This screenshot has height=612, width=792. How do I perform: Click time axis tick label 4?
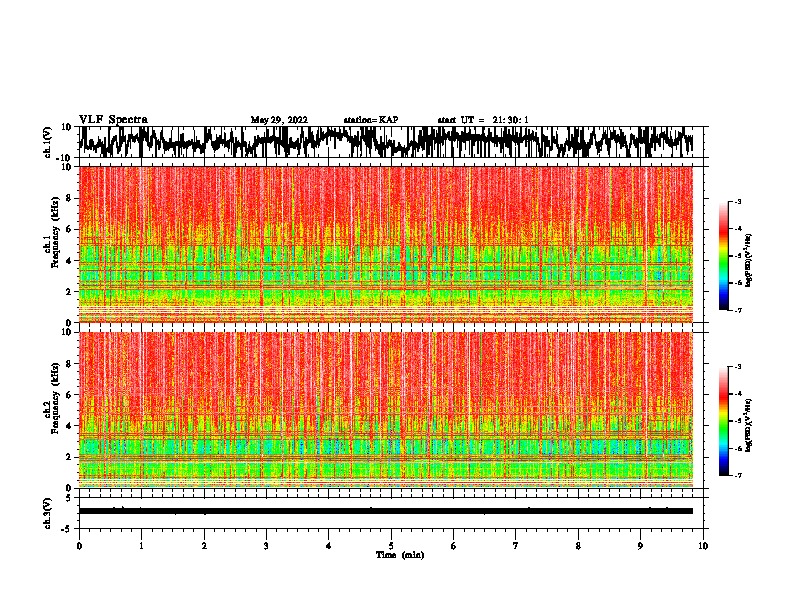[329, 546]
